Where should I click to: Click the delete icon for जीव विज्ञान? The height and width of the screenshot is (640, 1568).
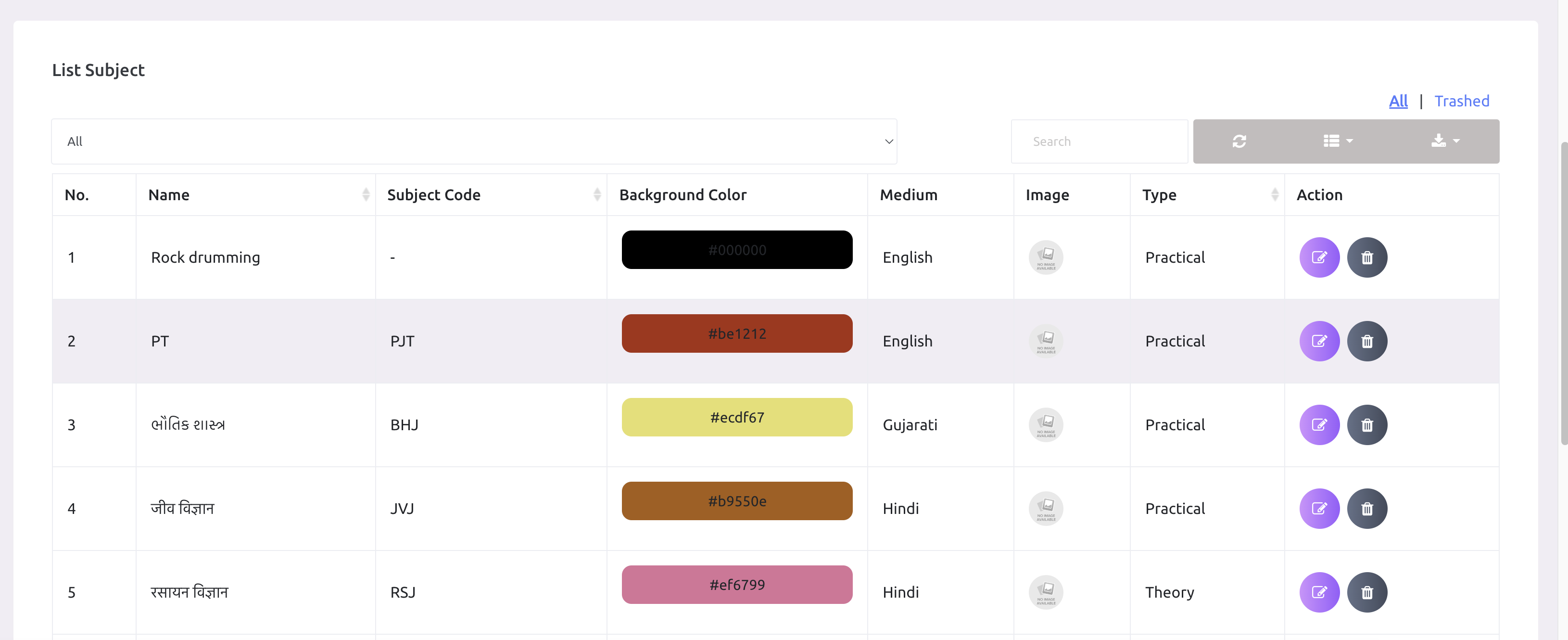(1366, 508)
